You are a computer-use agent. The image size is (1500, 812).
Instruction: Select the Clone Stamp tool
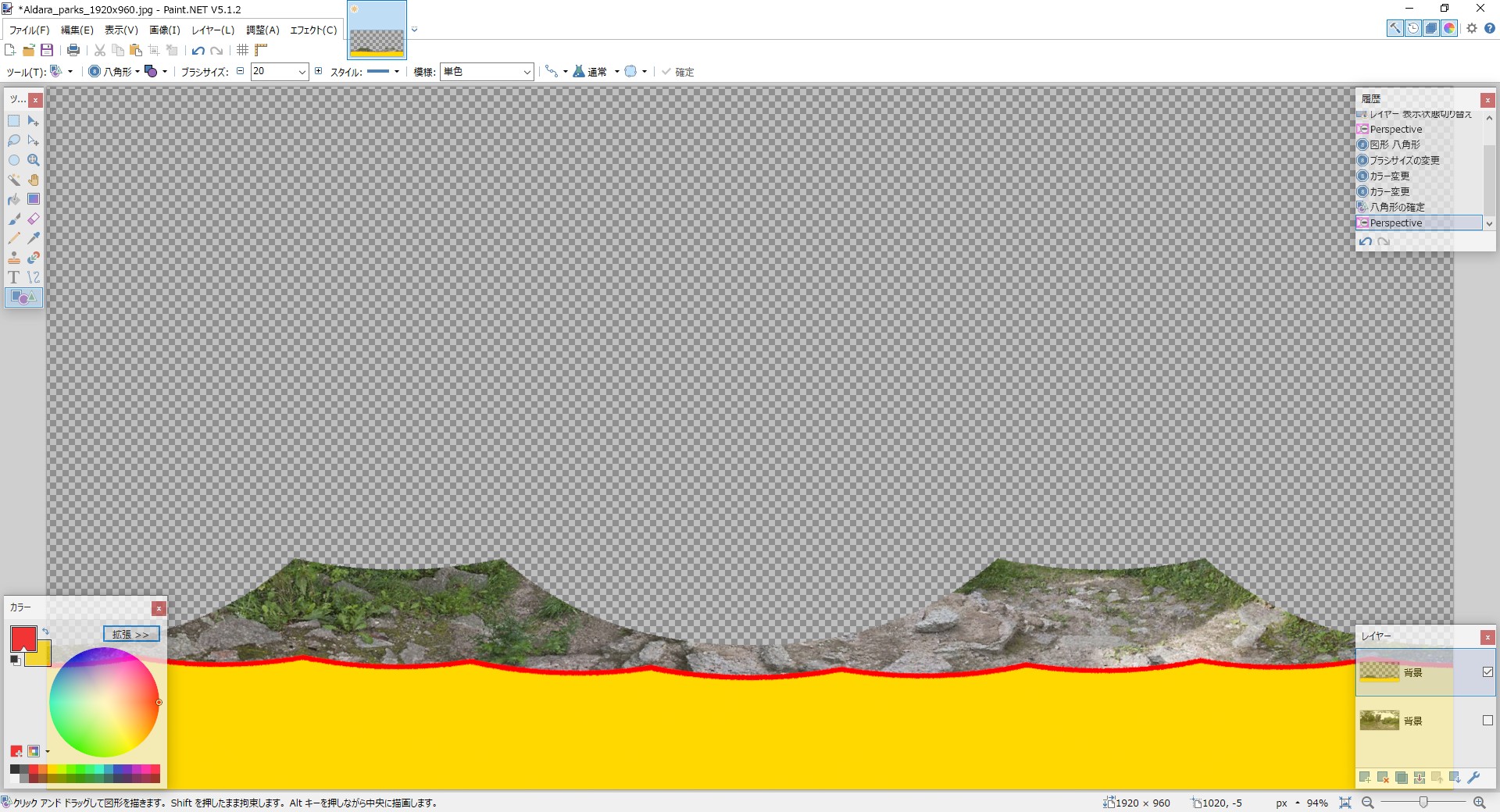(13, 258)
